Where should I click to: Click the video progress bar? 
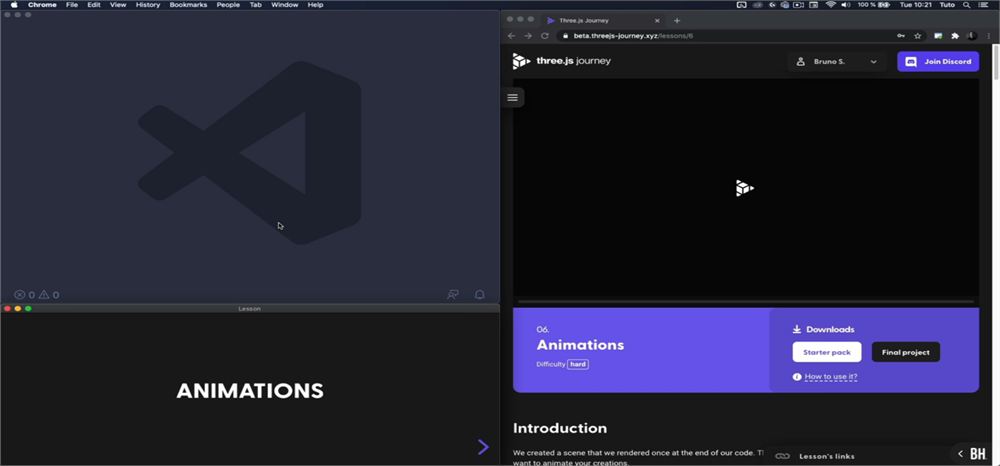746,302
